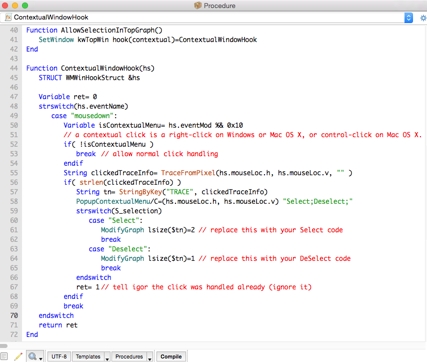Select the pencil write-mode icon

(18, 356)
